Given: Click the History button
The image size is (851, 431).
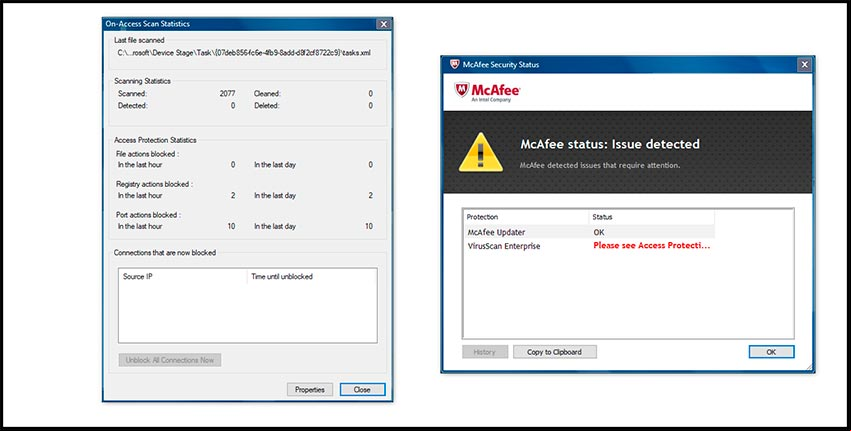Looking at the screenshot, I should point(485,352).
